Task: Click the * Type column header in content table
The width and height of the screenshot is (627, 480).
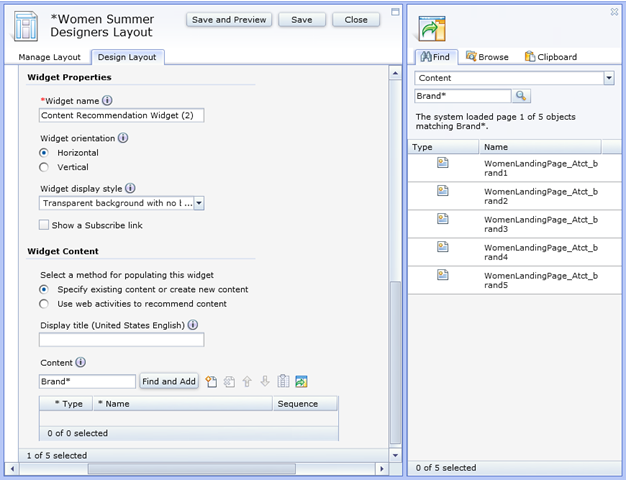Action: click(66, 404)
